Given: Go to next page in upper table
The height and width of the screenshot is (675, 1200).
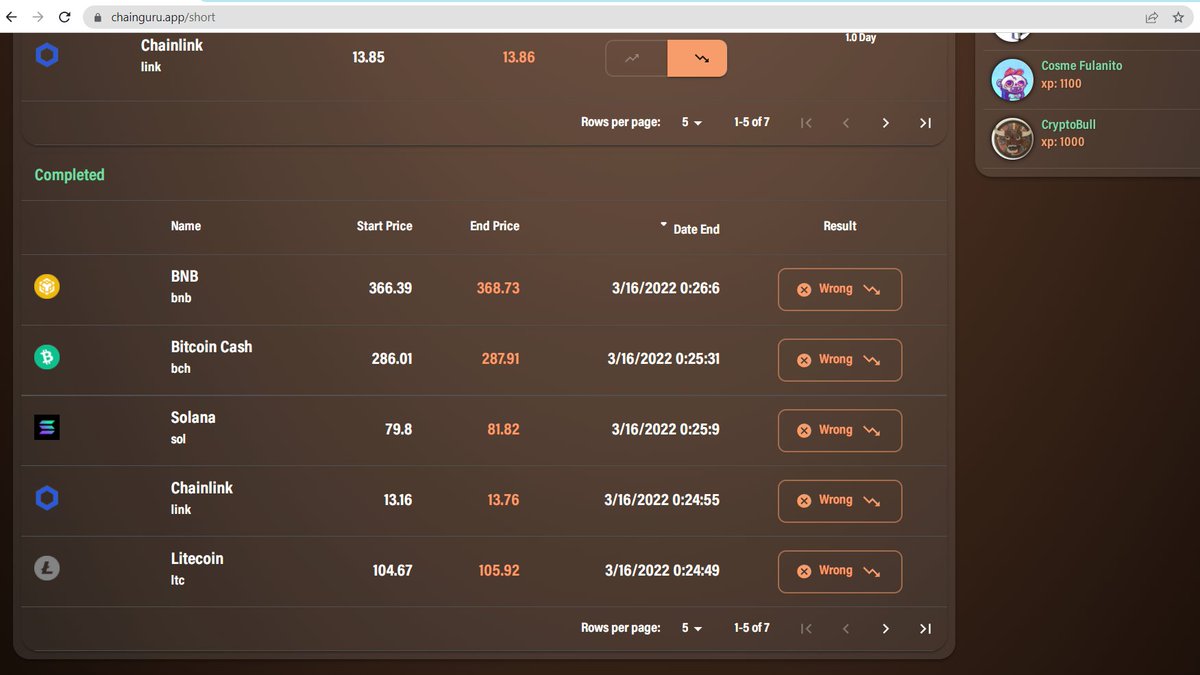Looking at the screenshot, I should pyautogui.click(x=886, y=123).
